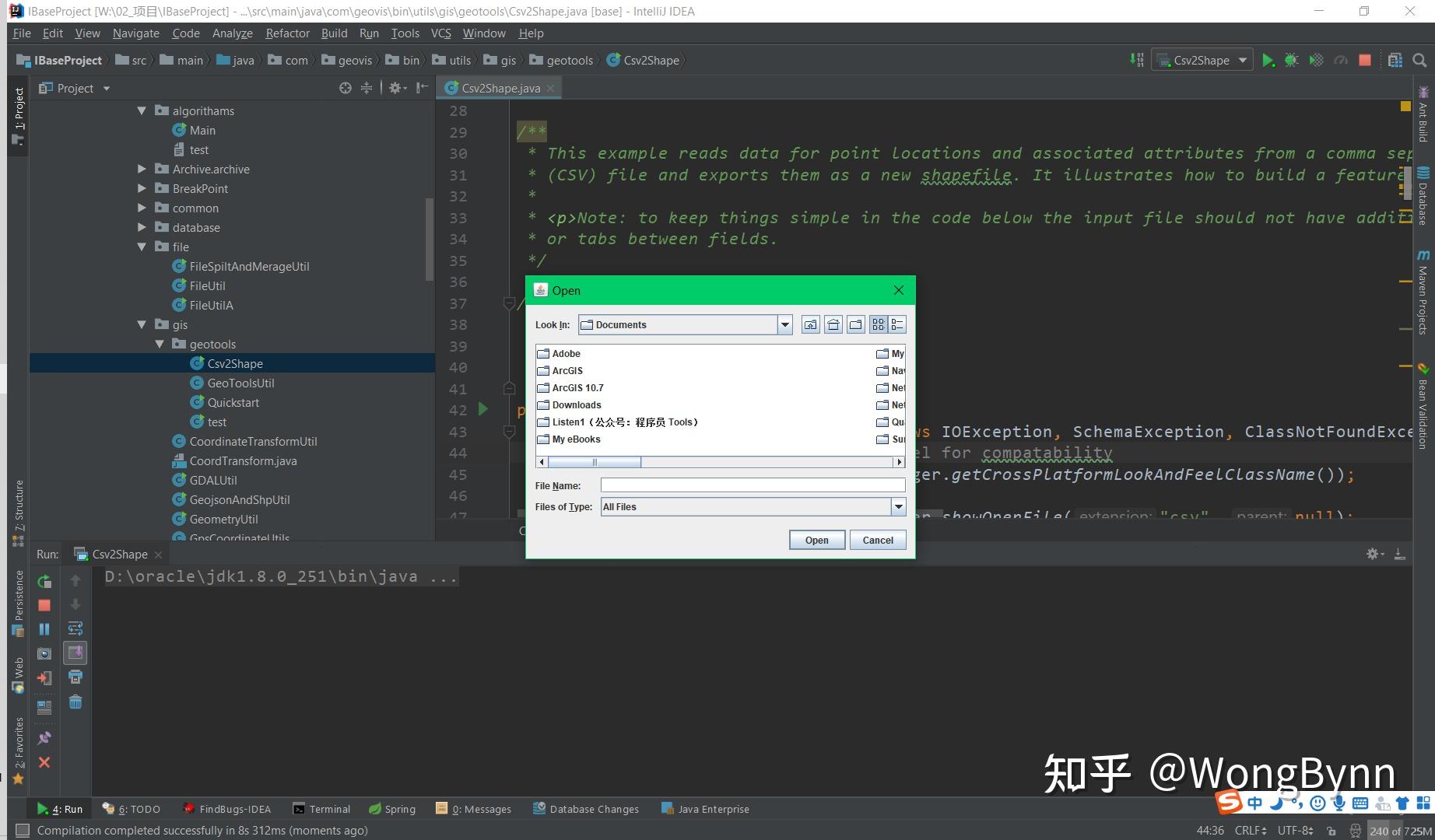The height and width of the screenshot is (840, 1435).
Task: Open the Database Changes tool window
Action: [x=586, y=809]
